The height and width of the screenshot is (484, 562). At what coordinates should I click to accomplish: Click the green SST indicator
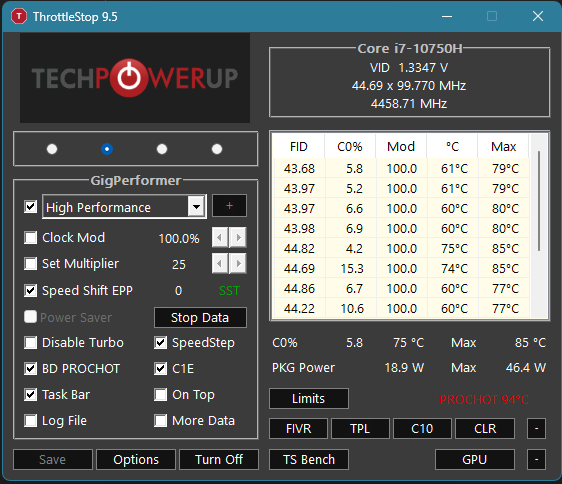pyautogui.click(x=229, y=291)
